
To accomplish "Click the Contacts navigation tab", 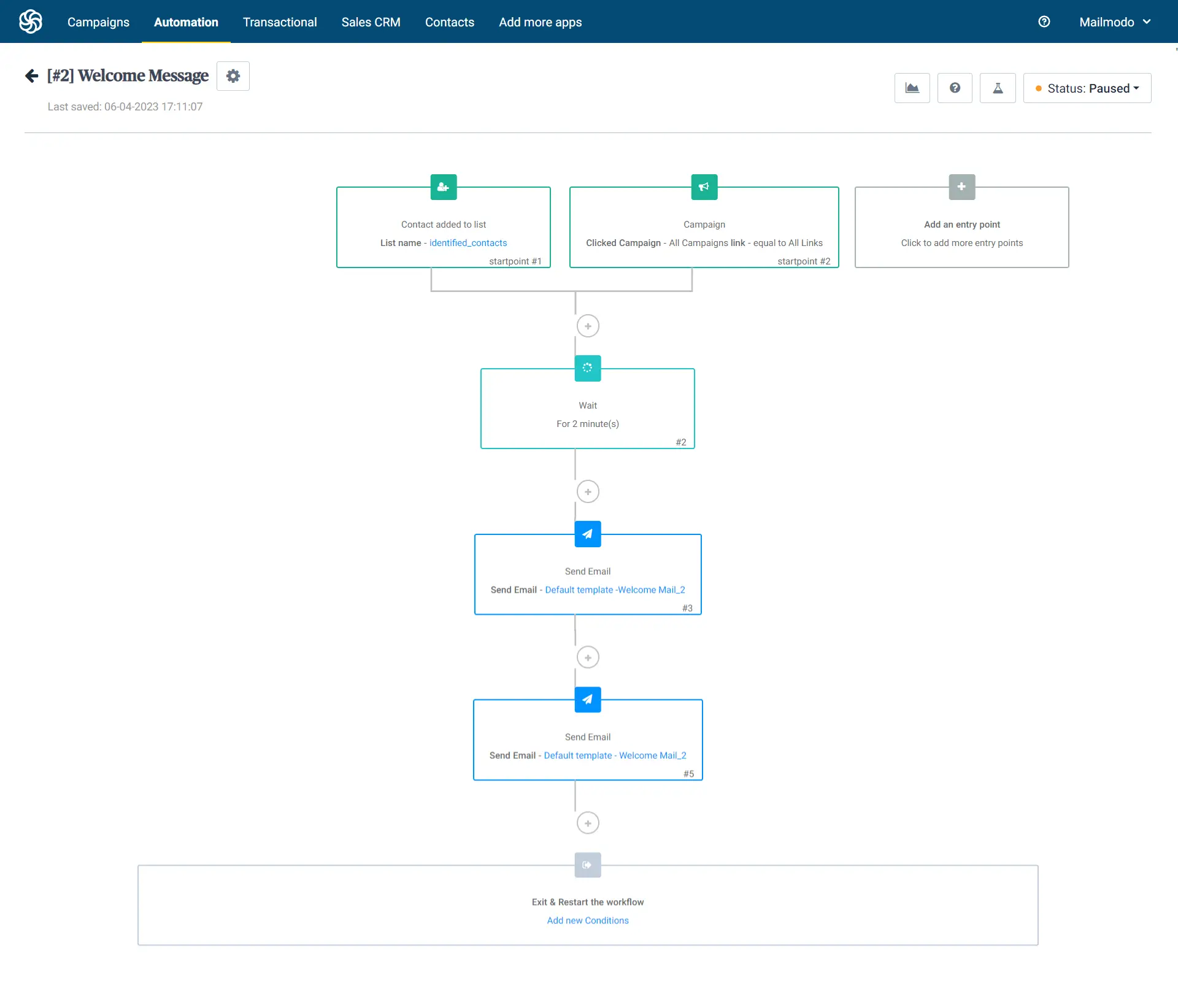I will click(449, 21).
